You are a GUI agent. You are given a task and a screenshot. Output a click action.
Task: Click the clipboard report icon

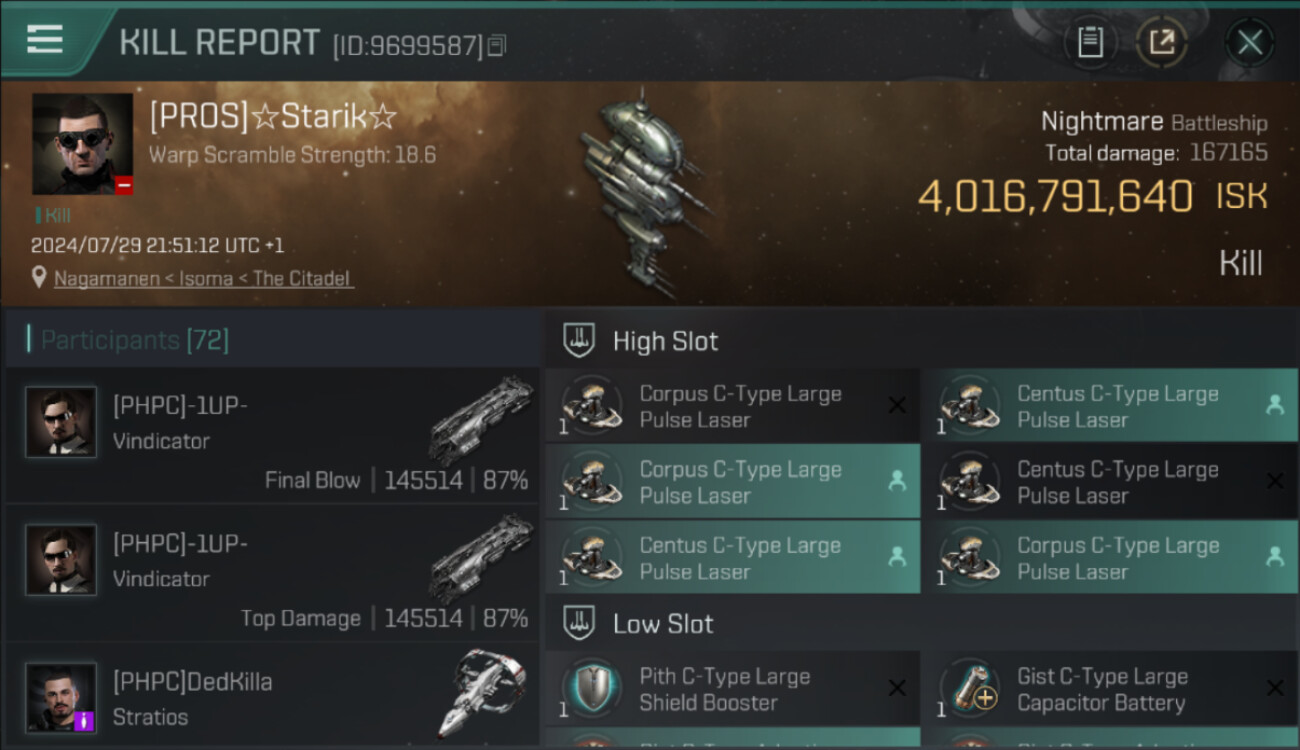coord(1090,42)
